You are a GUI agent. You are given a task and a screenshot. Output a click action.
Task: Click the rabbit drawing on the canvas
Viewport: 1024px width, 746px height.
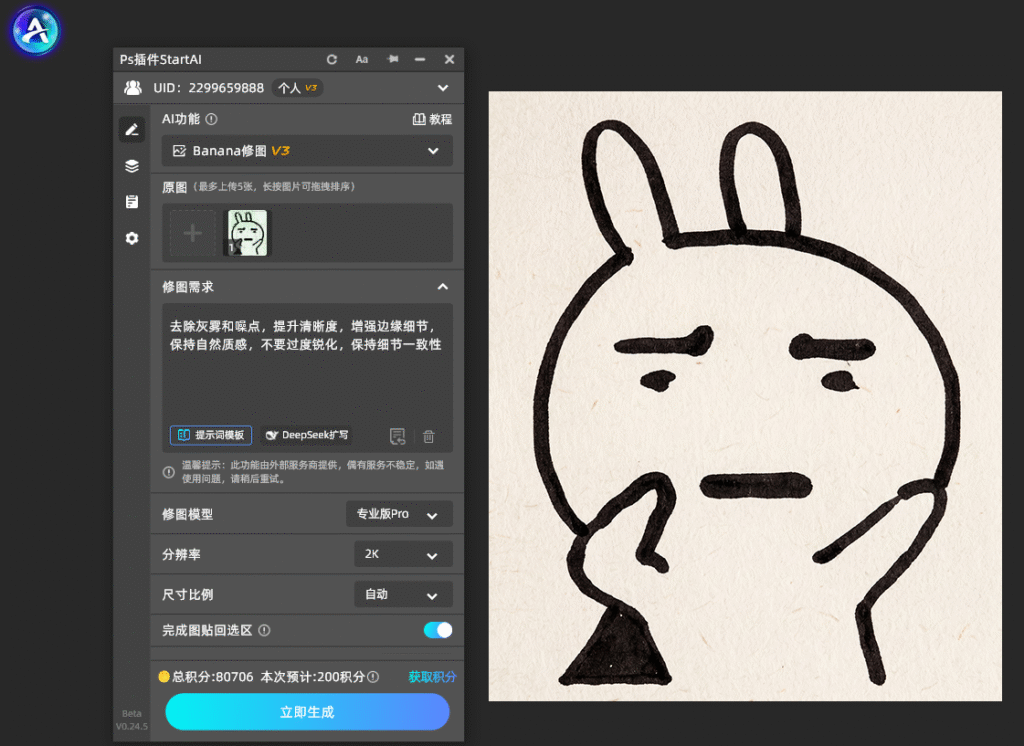(745, 396)
